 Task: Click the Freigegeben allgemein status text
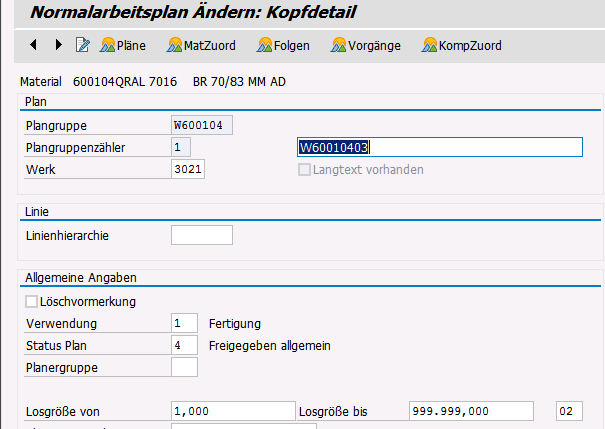coord(270,346)
